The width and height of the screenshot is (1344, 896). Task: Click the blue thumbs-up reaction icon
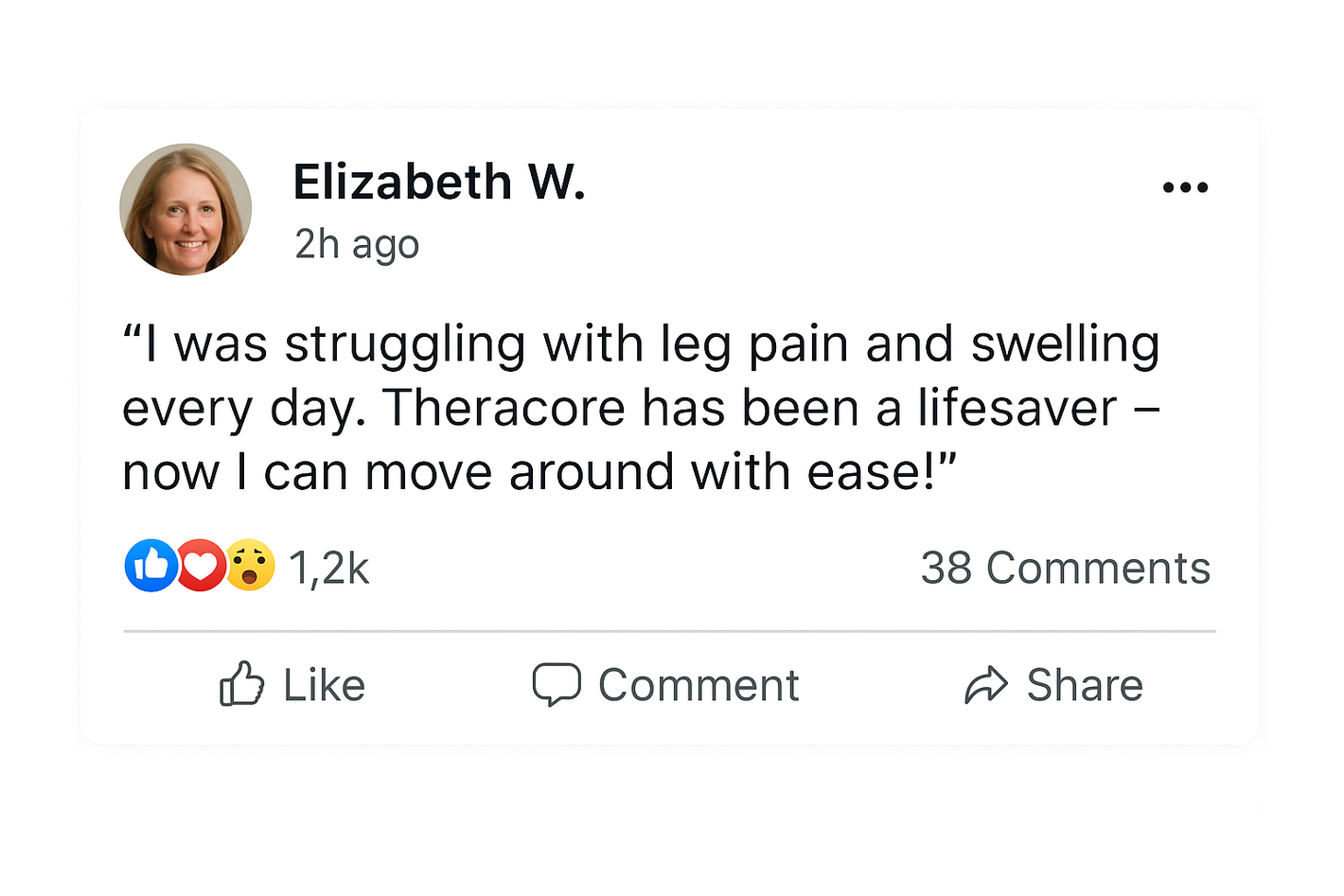click(150, 566)
